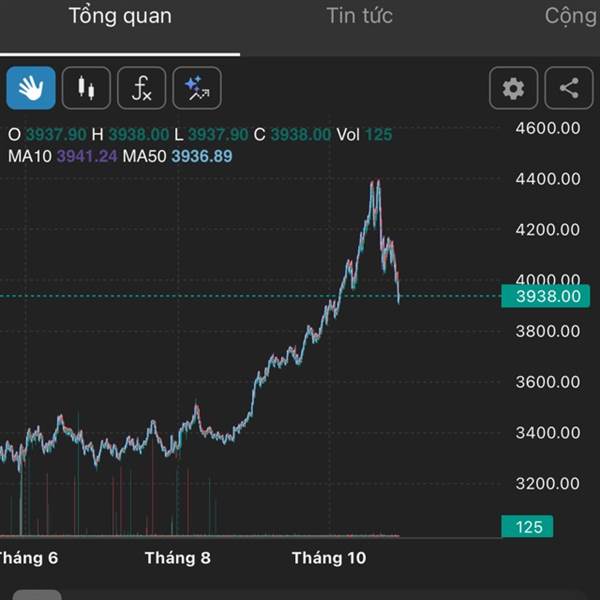Click the Tháng 10 time axis label
The height and width of the screenshot is (600, 600).
329,558
